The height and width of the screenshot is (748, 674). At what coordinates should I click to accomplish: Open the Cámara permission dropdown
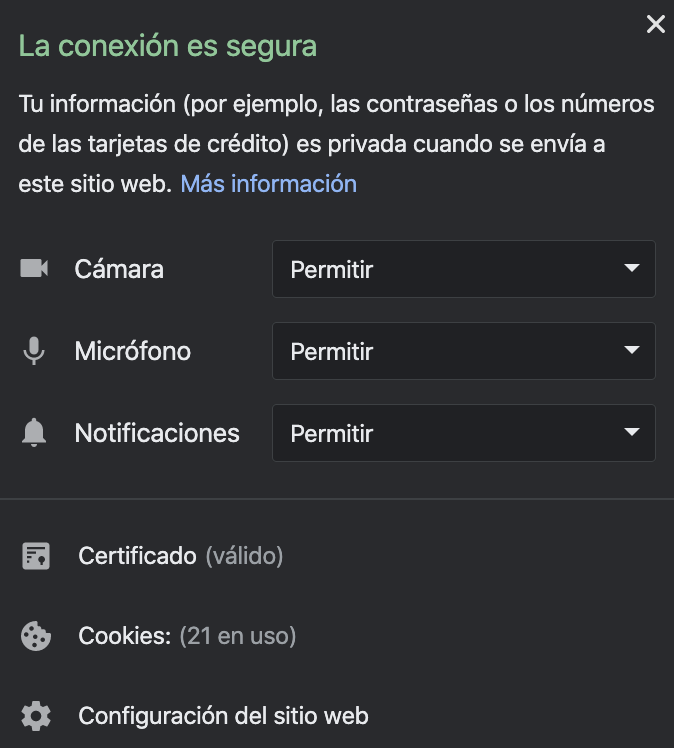click(463, 269)
